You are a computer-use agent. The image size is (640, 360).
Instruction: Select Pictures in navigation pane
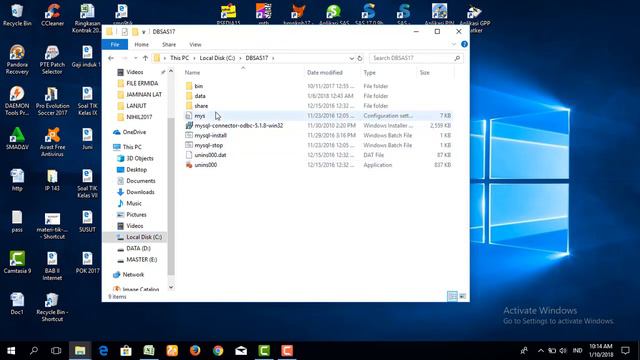(131, 214)
